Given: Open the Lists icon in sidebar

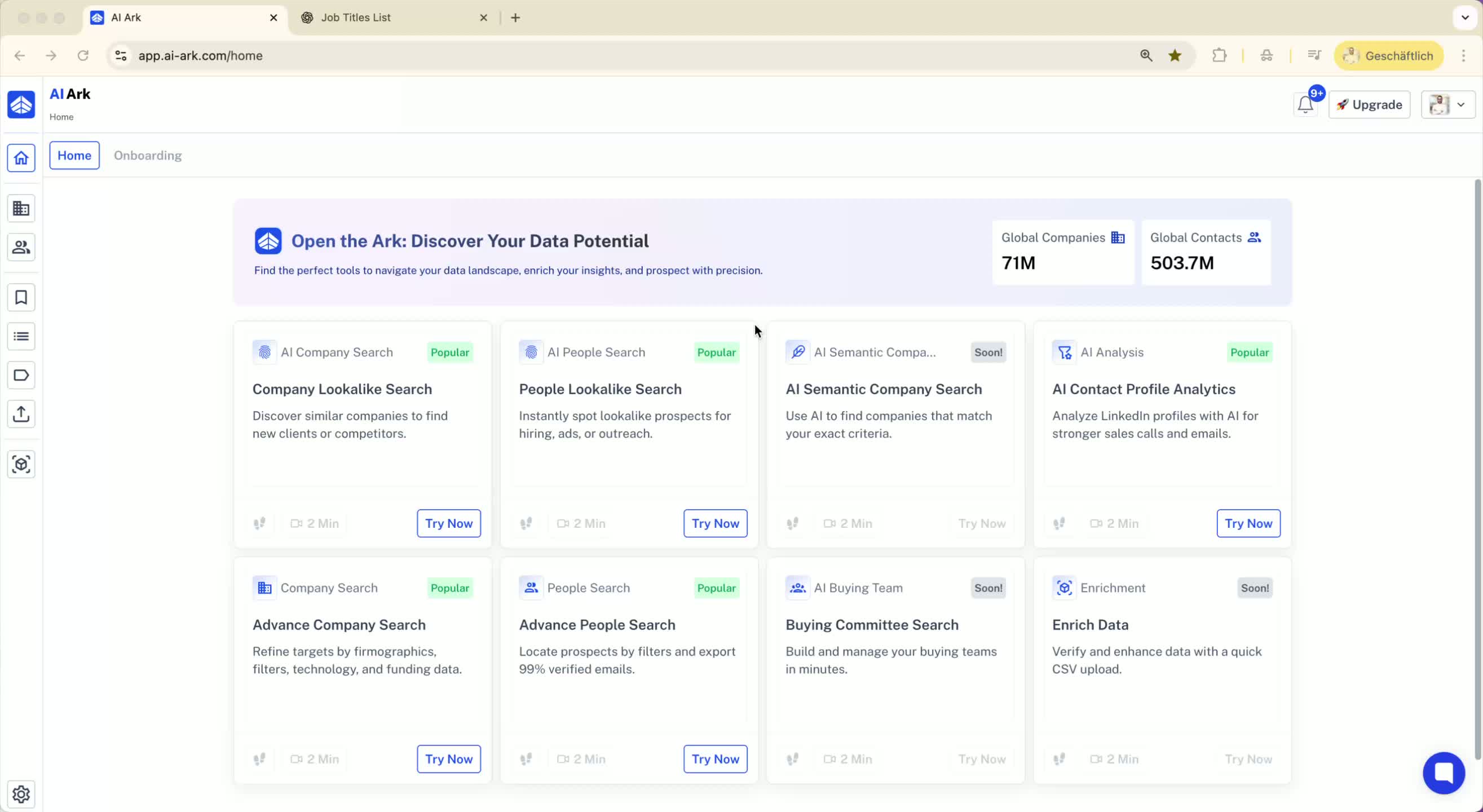Looking at the screenshot, I should [21, 336].
